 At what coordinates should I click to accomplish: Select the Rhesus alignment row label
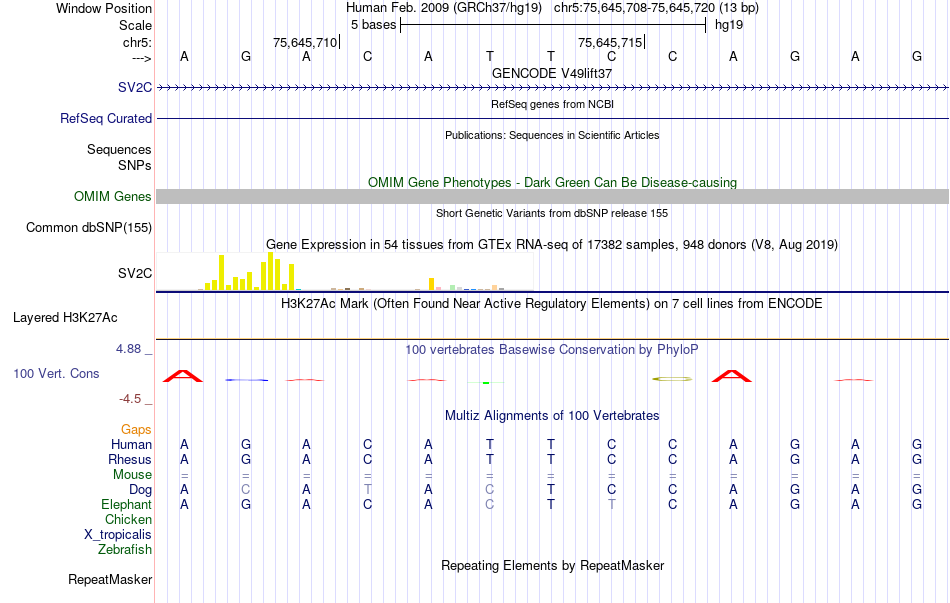(x=130, y=459)
